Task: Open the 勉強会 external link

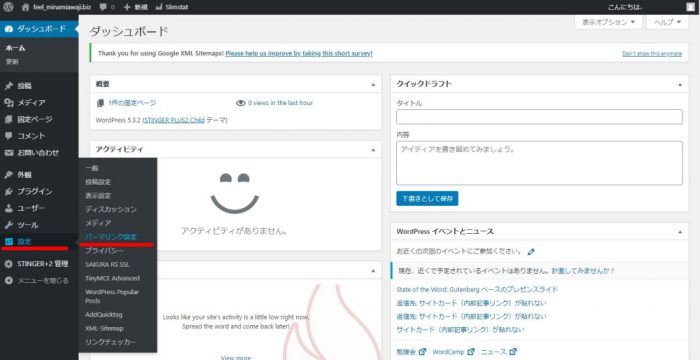Action: click(x=411, y=352)
